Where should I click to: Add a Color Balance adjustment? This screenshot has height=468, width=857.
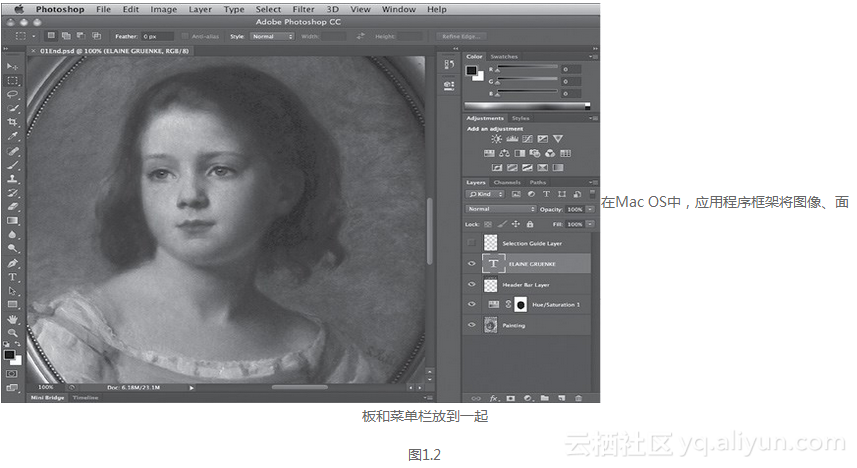click(x=504, y=154)
